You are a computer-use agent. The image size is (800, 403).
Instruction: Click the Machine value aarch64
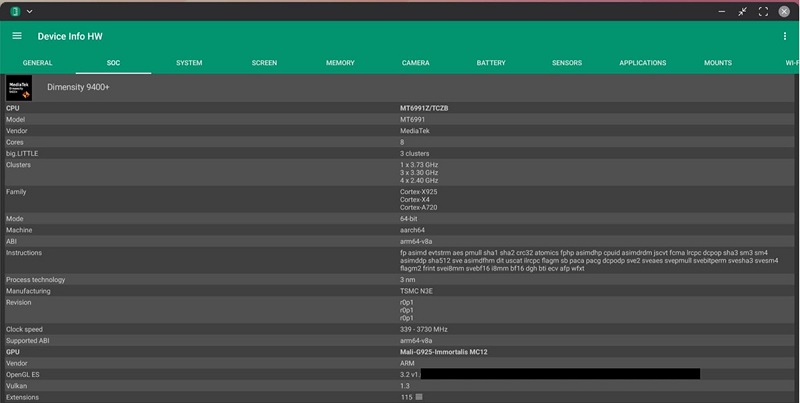[412, 230]
